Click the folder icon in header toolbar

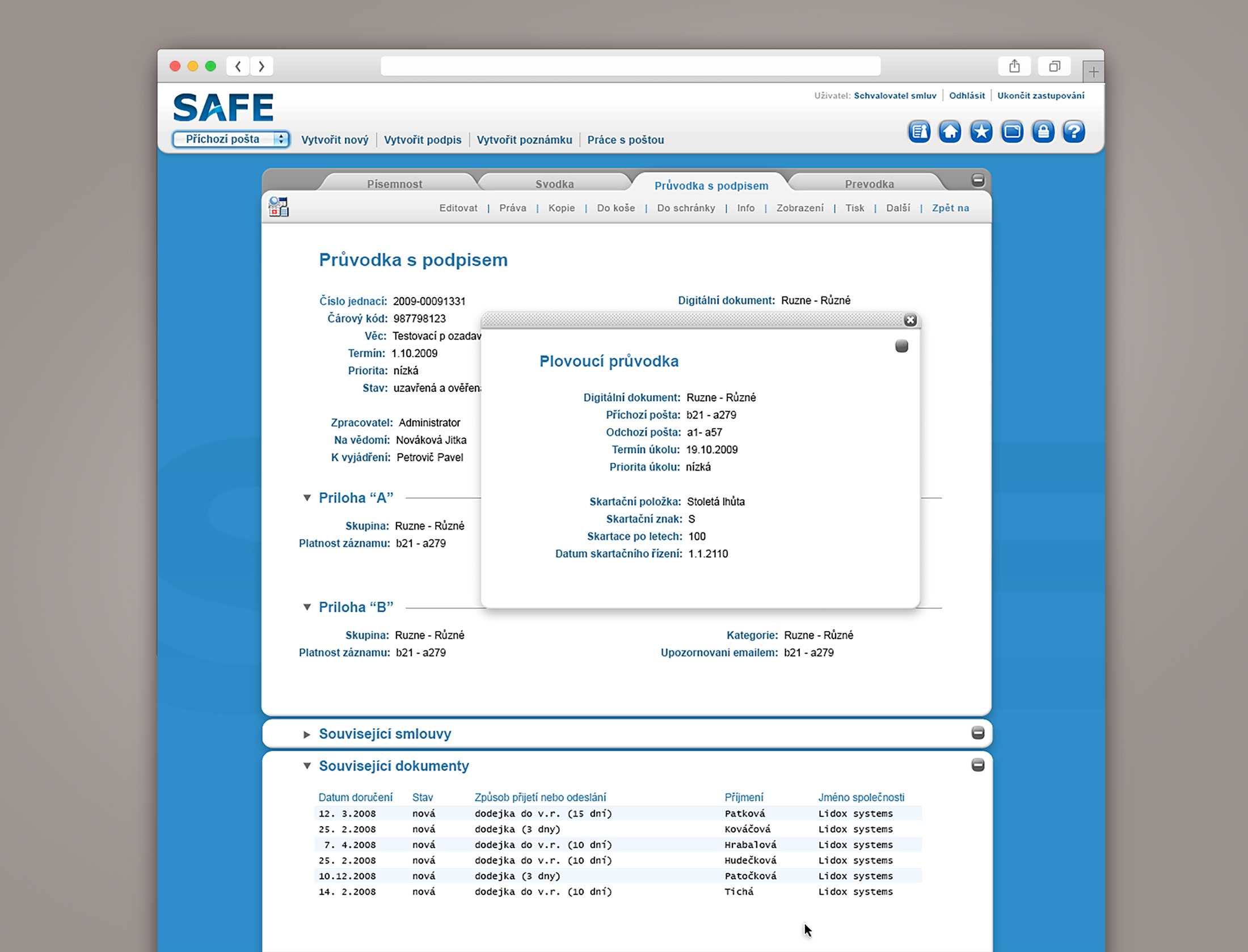[x=1012, y=132]
